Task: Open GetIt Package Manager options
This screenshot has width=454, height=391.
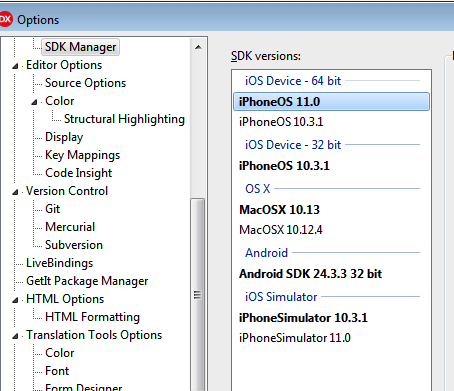Action: point(87,281)
